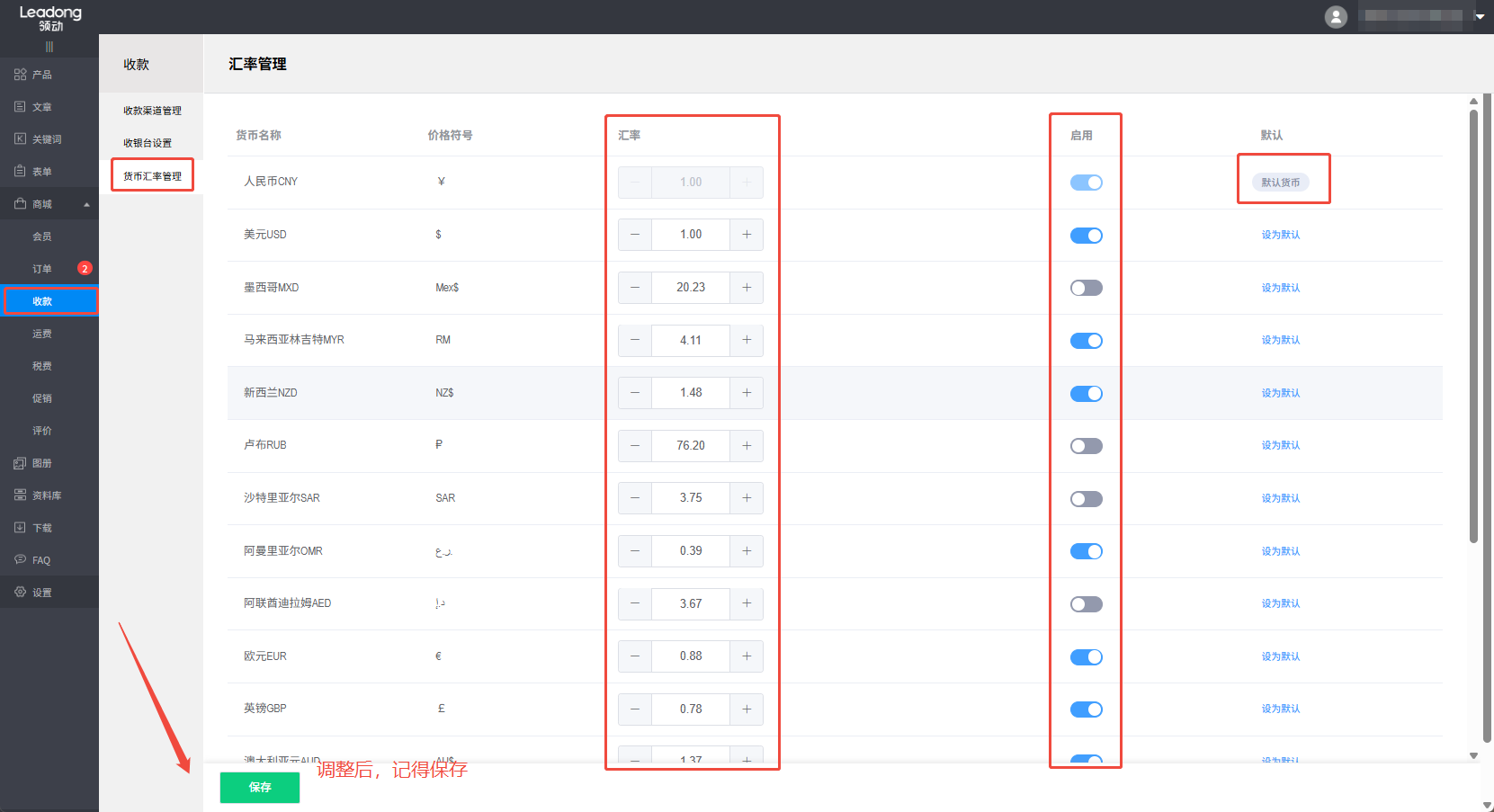
Task: Increase the 英镑GBP rate with plus
Action: pyautogui.click(x=747, y=709)
